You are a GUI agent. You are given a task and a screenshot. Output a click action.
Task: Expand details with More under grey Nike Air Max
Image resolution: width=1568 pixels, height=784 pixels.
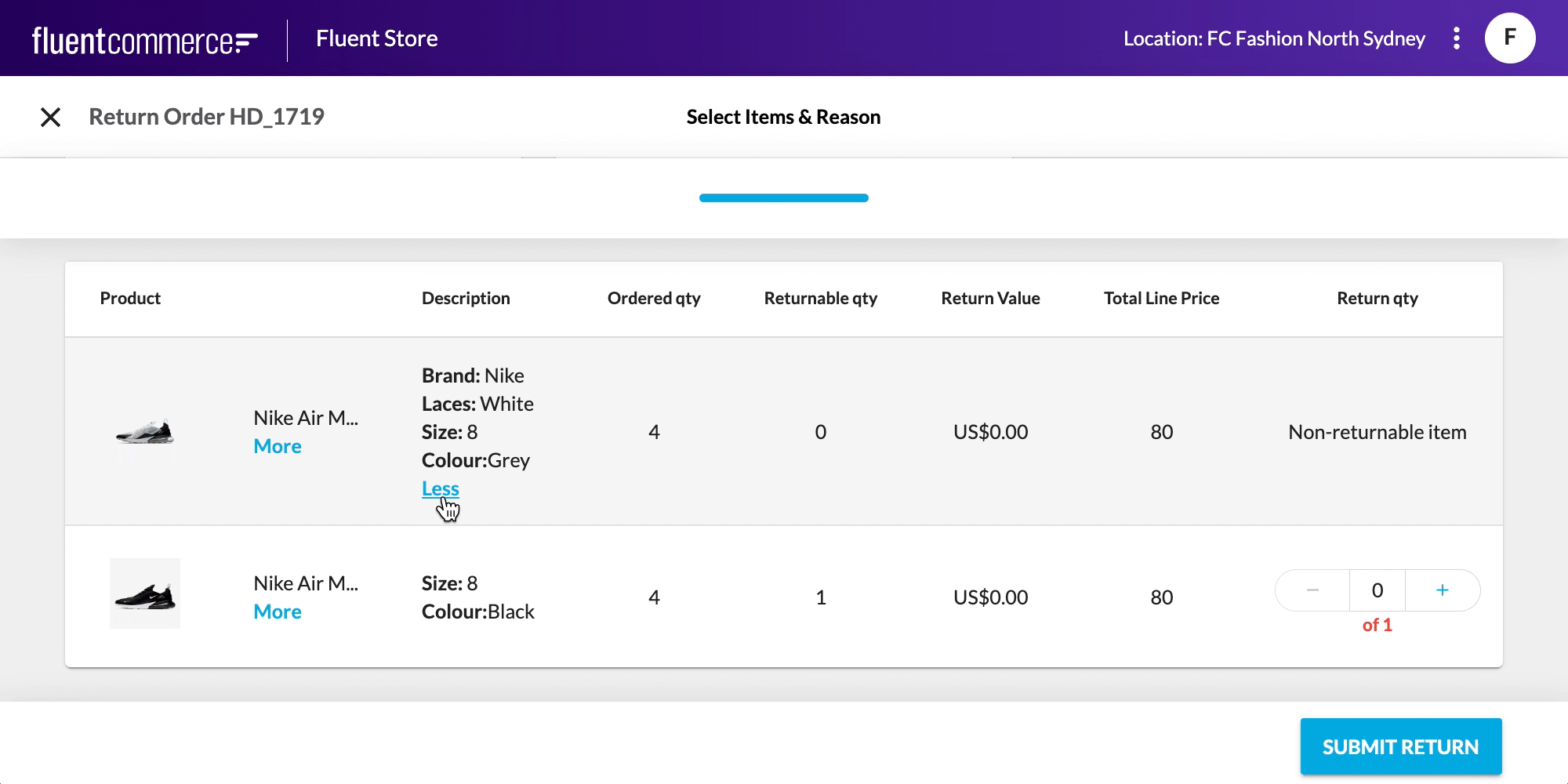pos(277,445)
